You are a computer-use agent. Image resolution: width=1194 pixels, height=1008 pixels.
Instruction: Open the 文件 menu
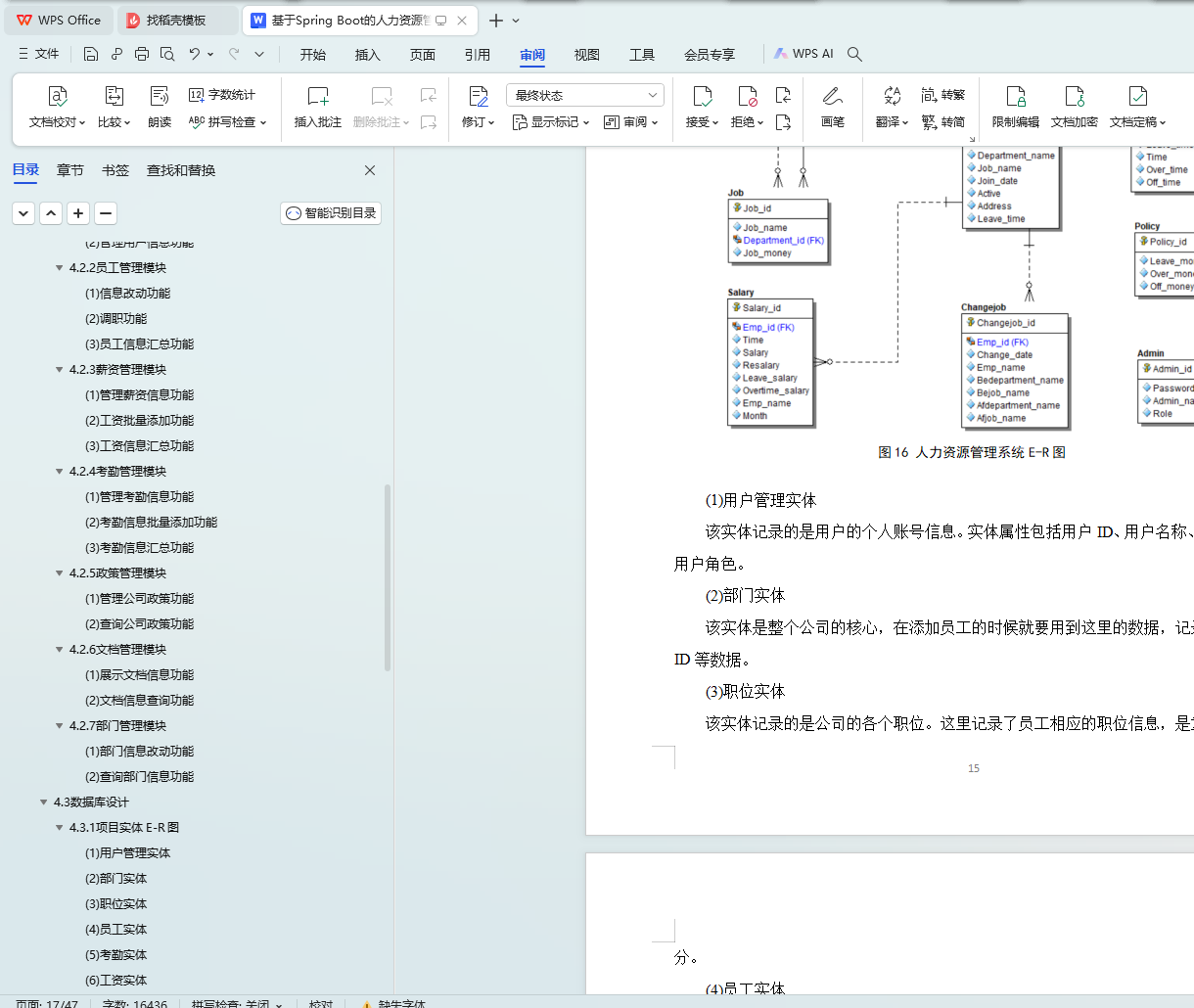[39, 54]
